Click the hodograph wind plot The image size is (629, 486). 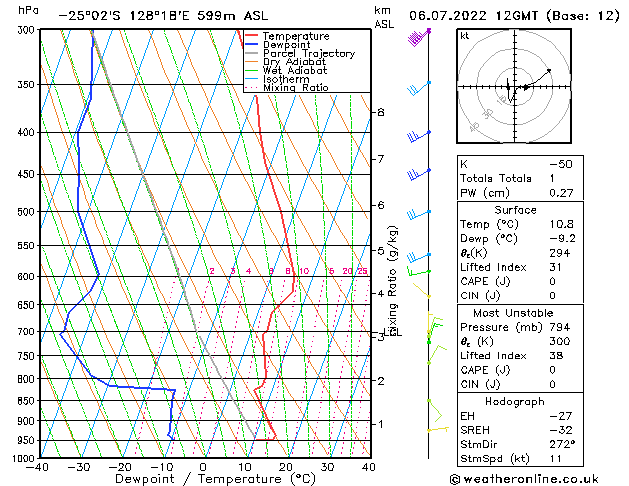[x=514, y=86]
